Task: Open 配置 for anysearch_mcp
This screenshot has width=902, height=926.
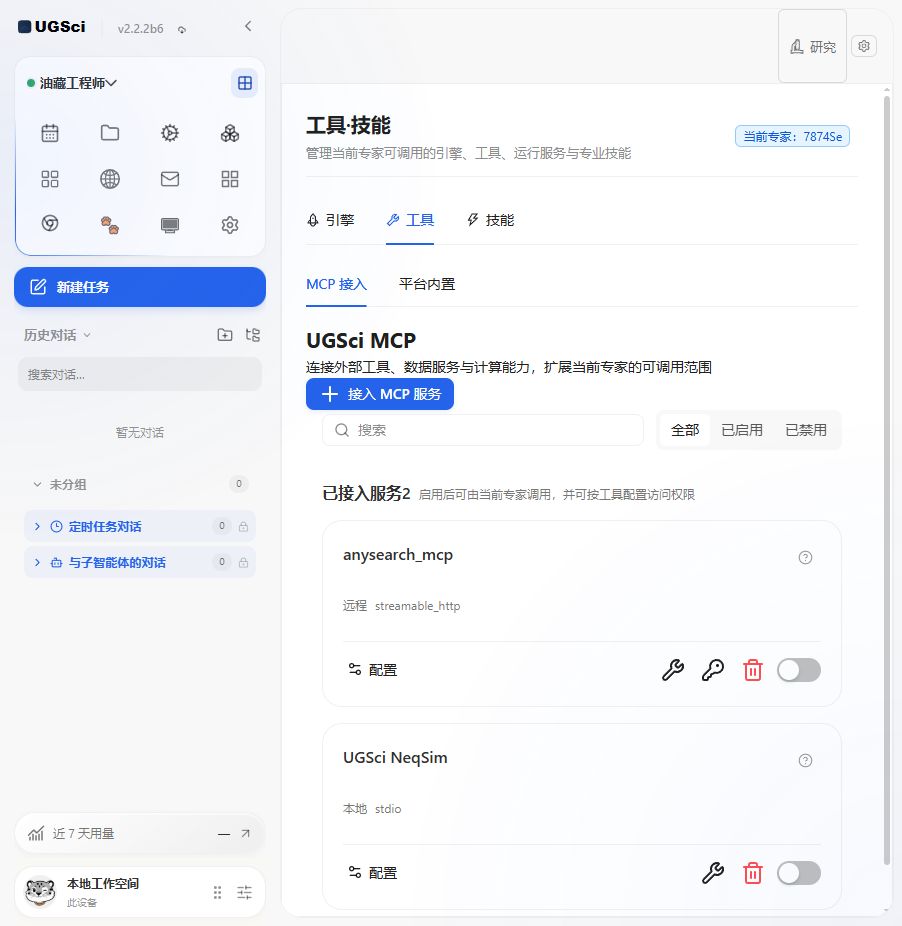Action: [x=372, y=670]
